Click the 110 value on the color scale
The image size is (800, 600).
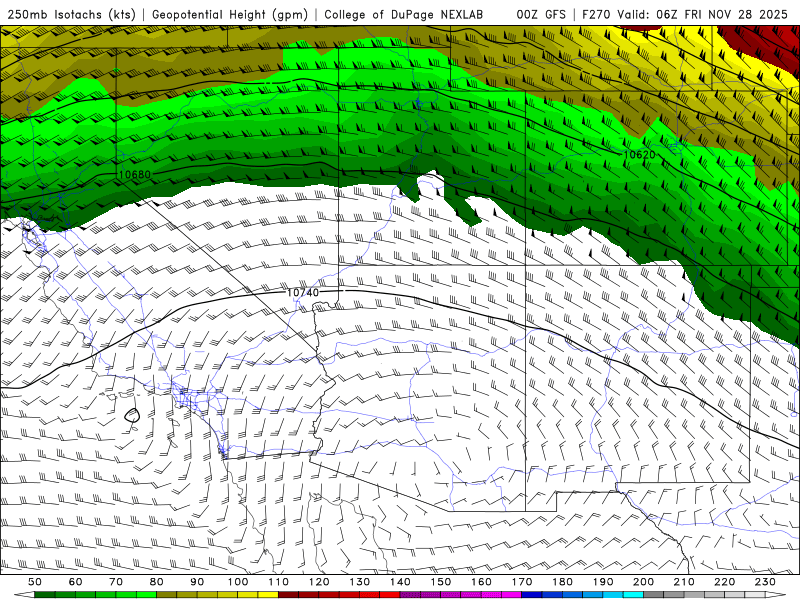click(279, 582)
